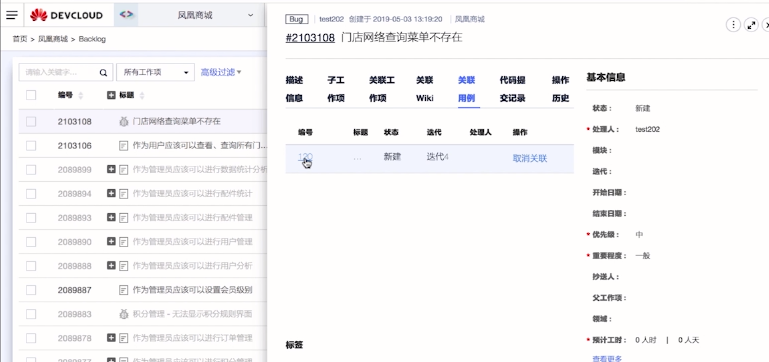
Task: Click the 状态 value 新建 in basic info
Action: (642, 108)
